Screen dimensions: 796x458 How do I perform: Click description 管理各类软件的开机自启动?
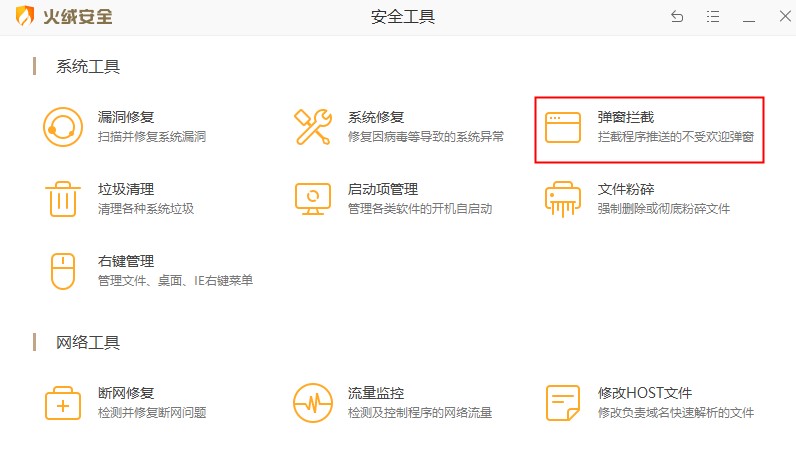[x=420, y=209]
